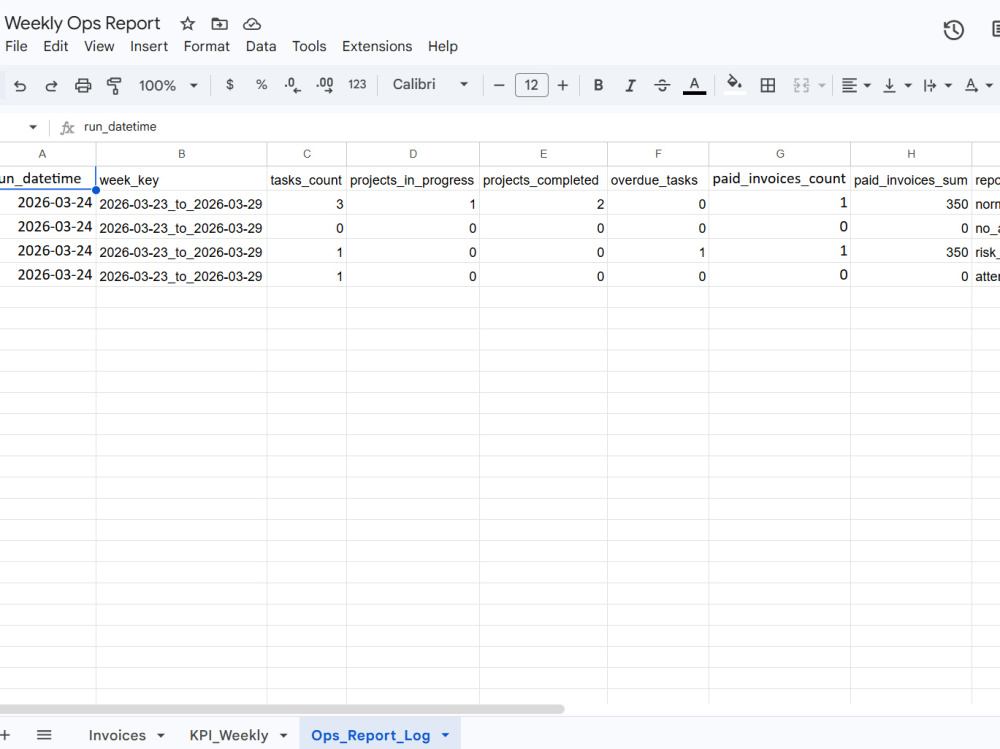1000x749 pixels.
Task: Expand merge cells options arrow
Action: point(822,85)
